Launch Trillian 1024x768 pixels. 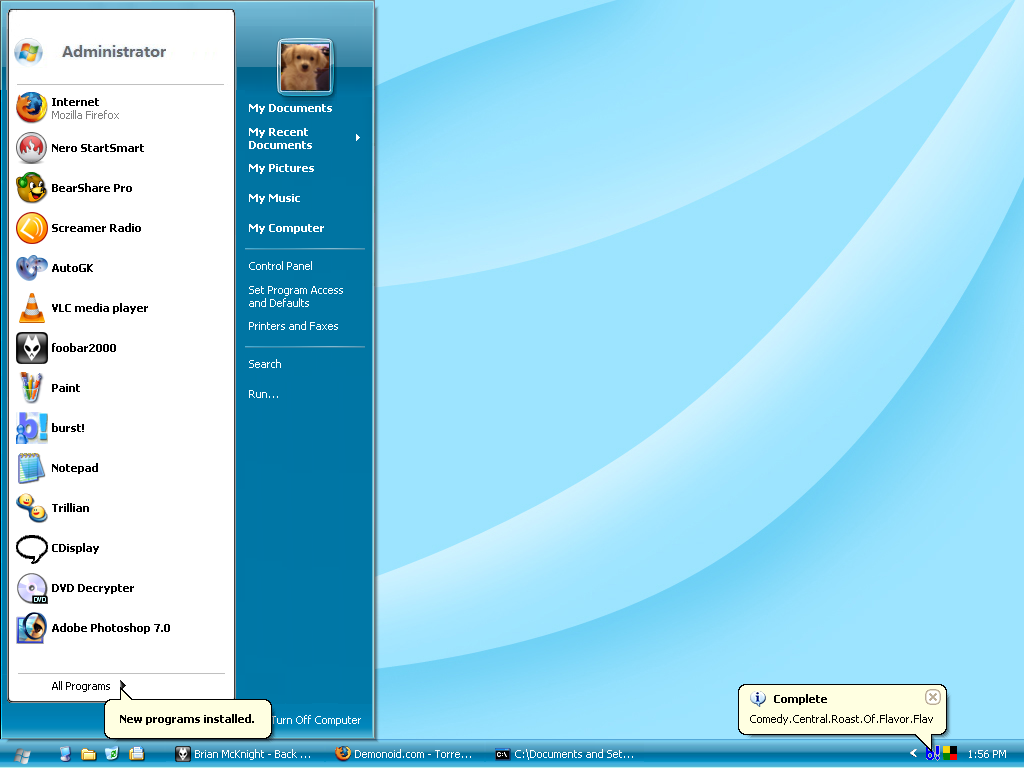[x=121, y=508]
